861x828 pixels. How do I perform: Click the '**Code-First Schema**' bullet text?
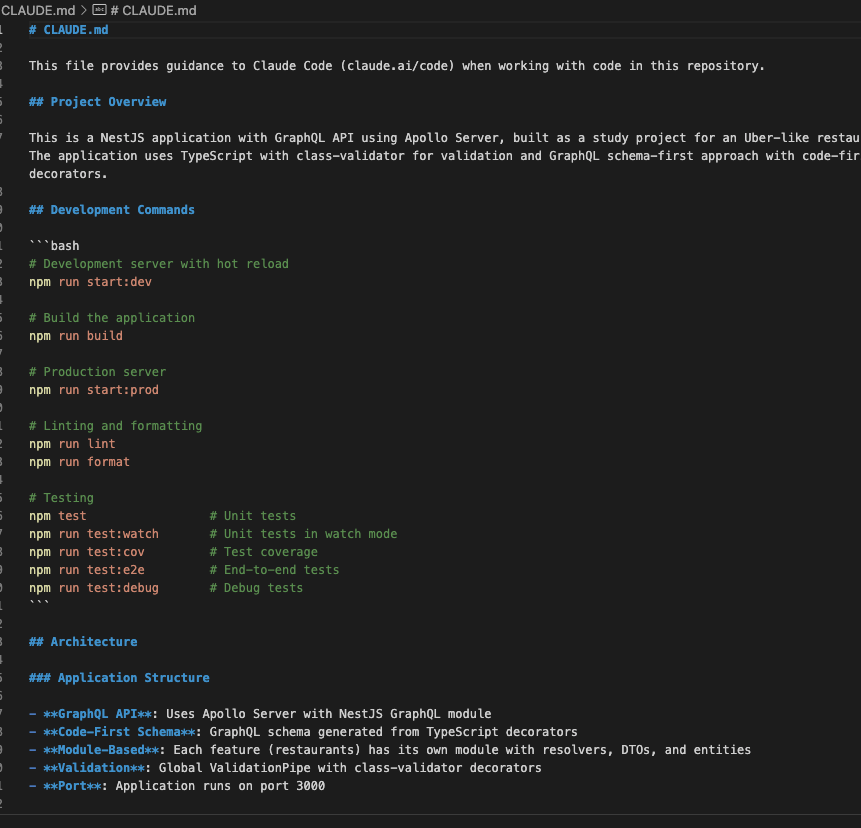119,732
